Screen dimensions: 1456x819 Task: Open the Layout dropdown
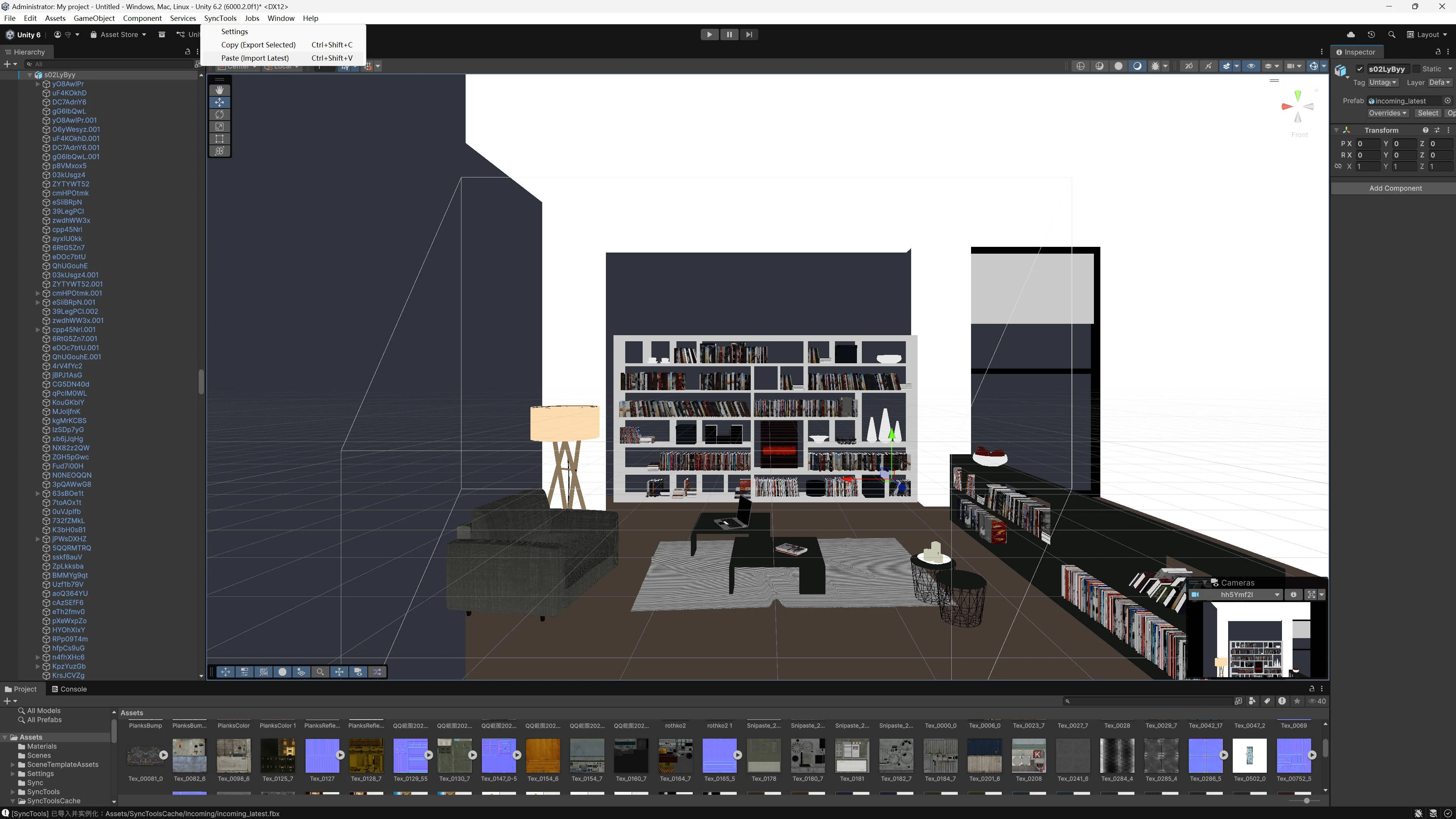1427,35
